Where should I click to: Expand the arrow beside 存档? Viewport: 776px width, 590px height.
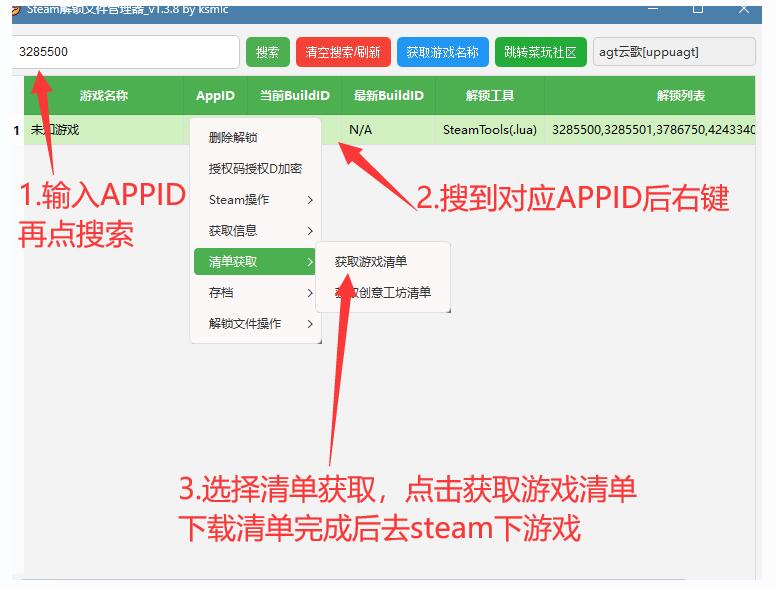point(310,293)
